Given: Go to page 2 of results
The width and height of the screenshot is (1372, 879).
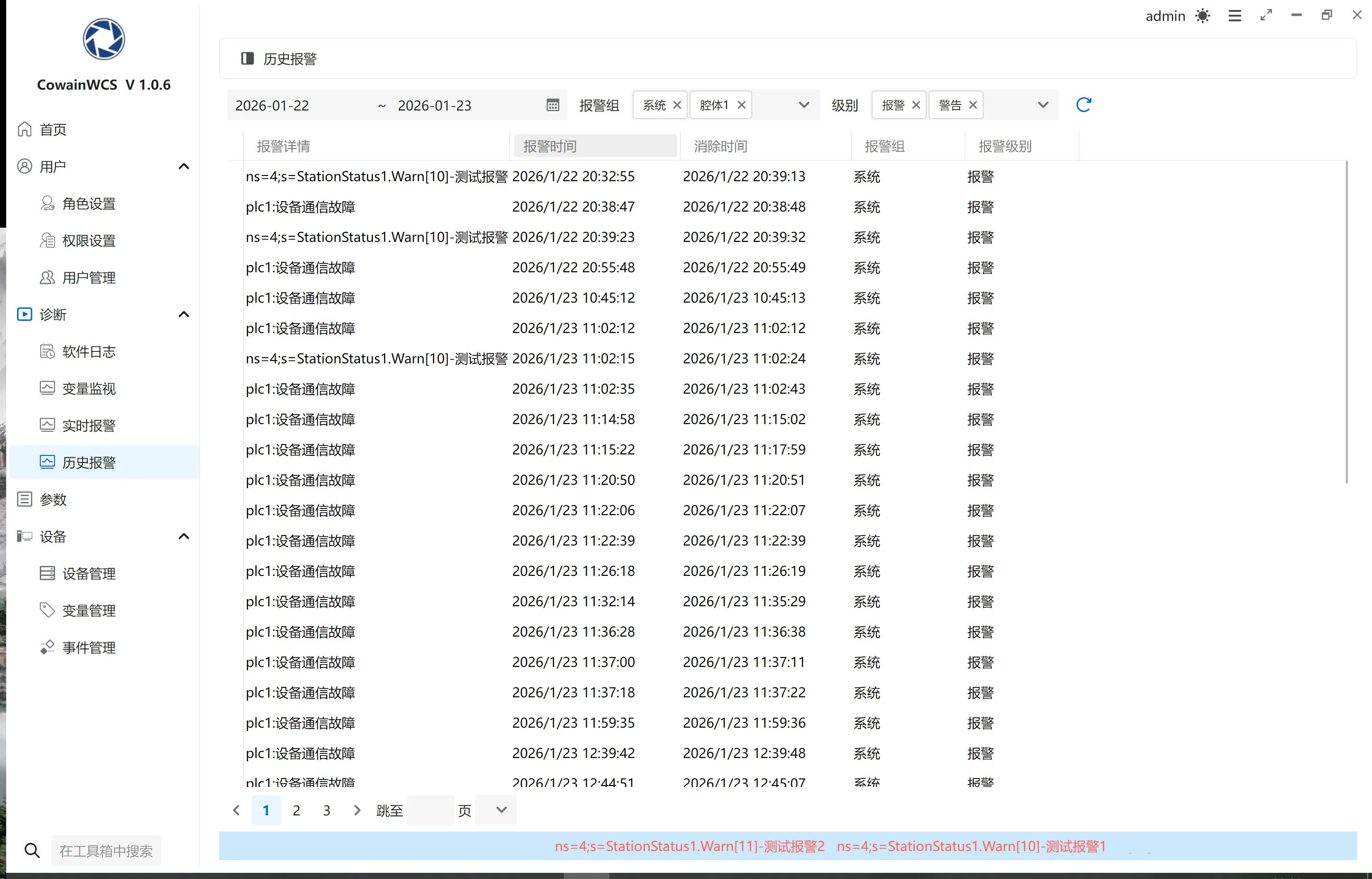Looking at the screenshot, I should pos(296,811).
